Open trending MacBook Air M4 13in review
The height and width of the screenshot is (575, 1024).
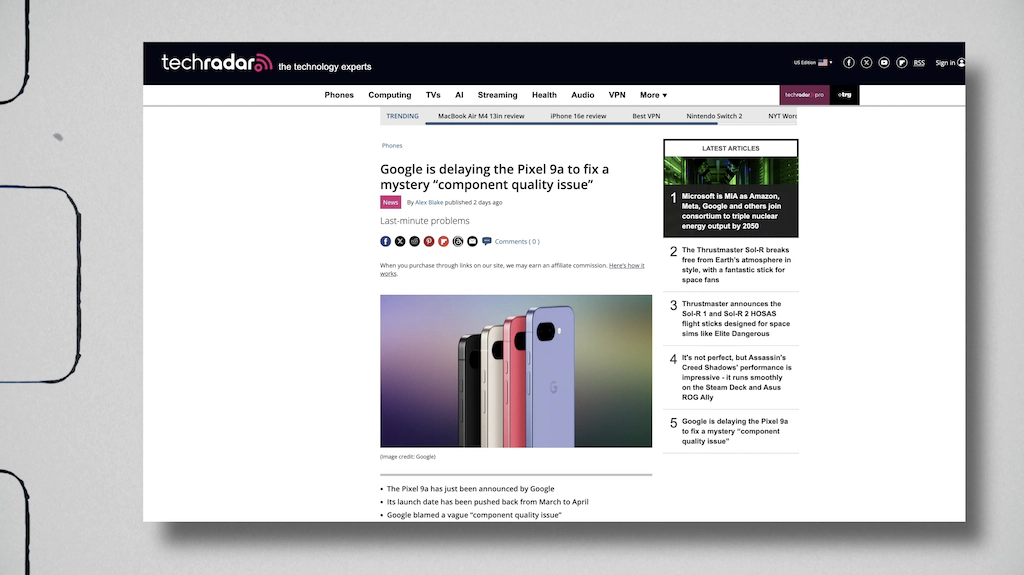tap(481, 116)
